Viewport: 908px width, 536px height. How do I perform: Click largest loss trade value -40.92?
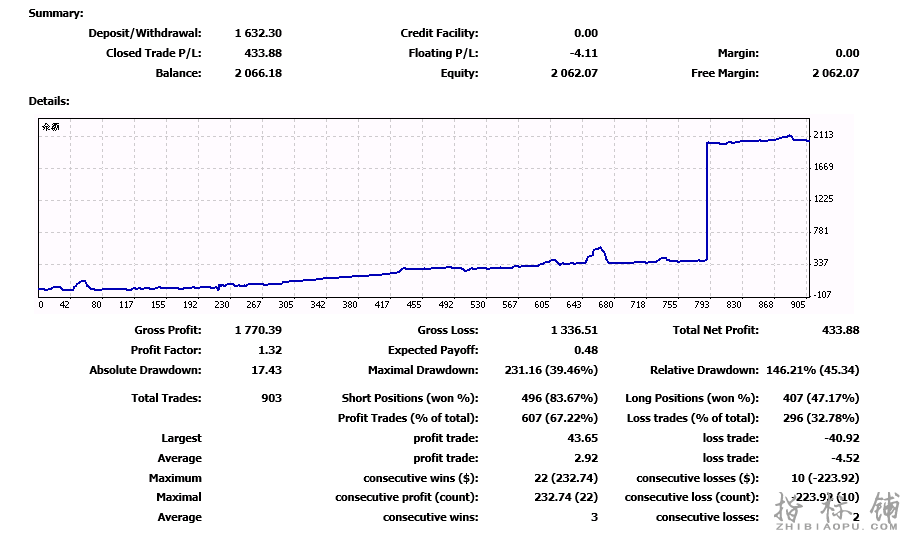tap(842, 438)
